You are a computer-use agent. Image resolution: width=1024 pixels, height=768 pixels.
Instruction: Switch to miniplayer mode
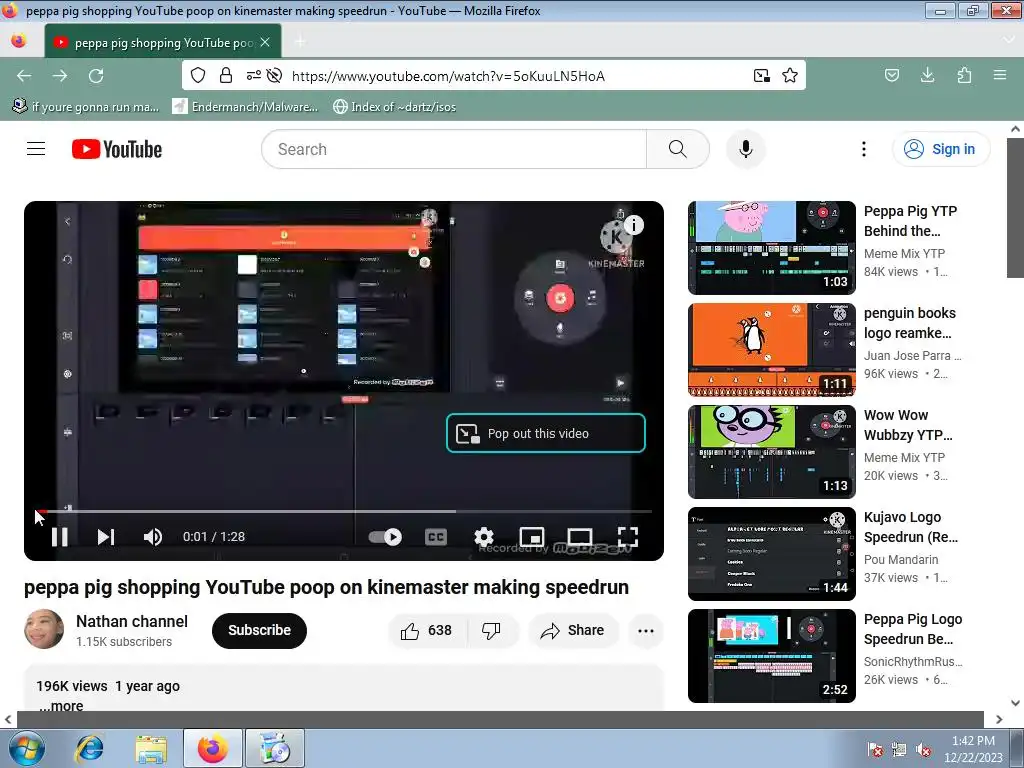click(532, 537)
